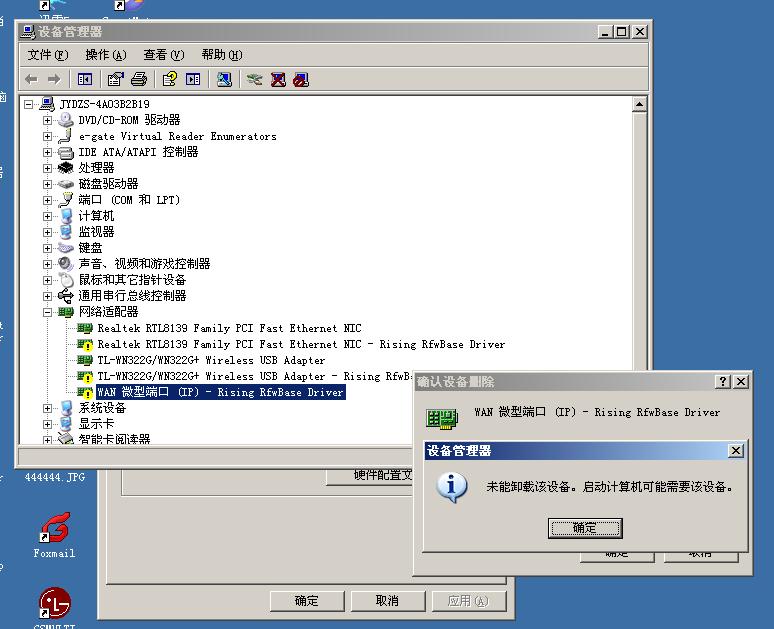Open 帮助(H) menu
The width and height of the screenshot is (774, 629).
pyautogui.click(x=222, y=55)
